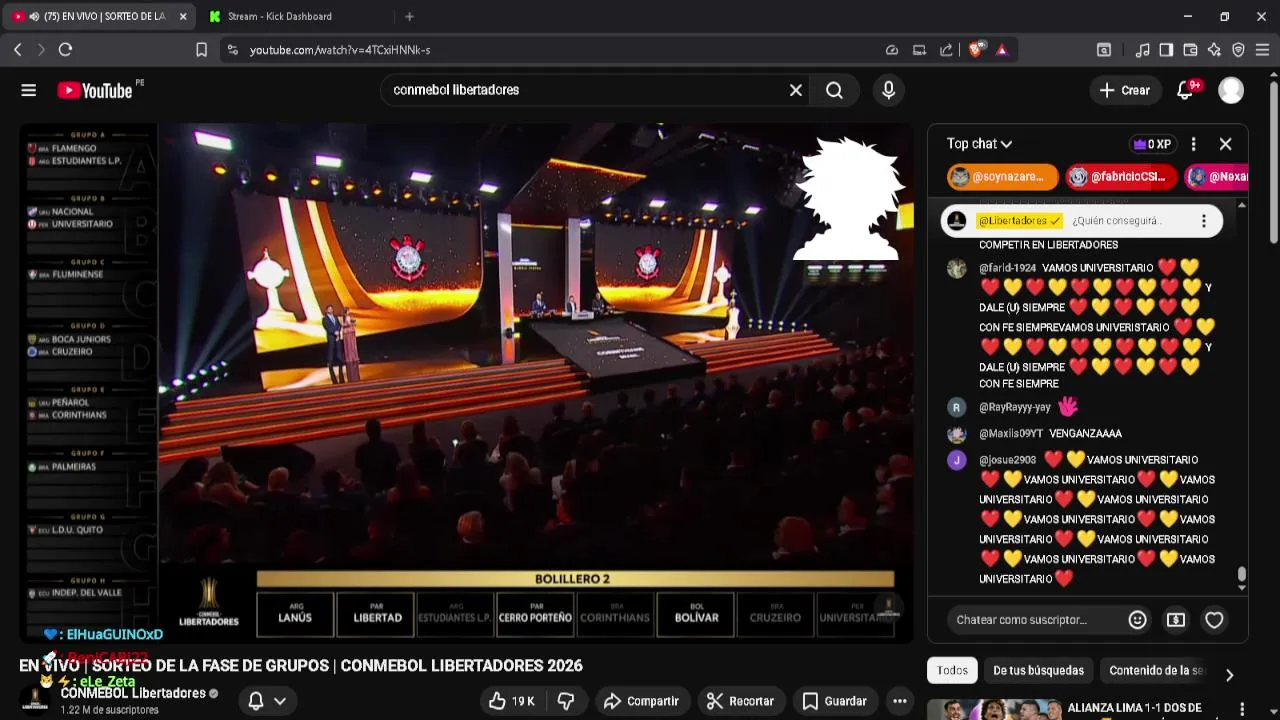
Task: Click the video title text
Action: pos(301,666)
